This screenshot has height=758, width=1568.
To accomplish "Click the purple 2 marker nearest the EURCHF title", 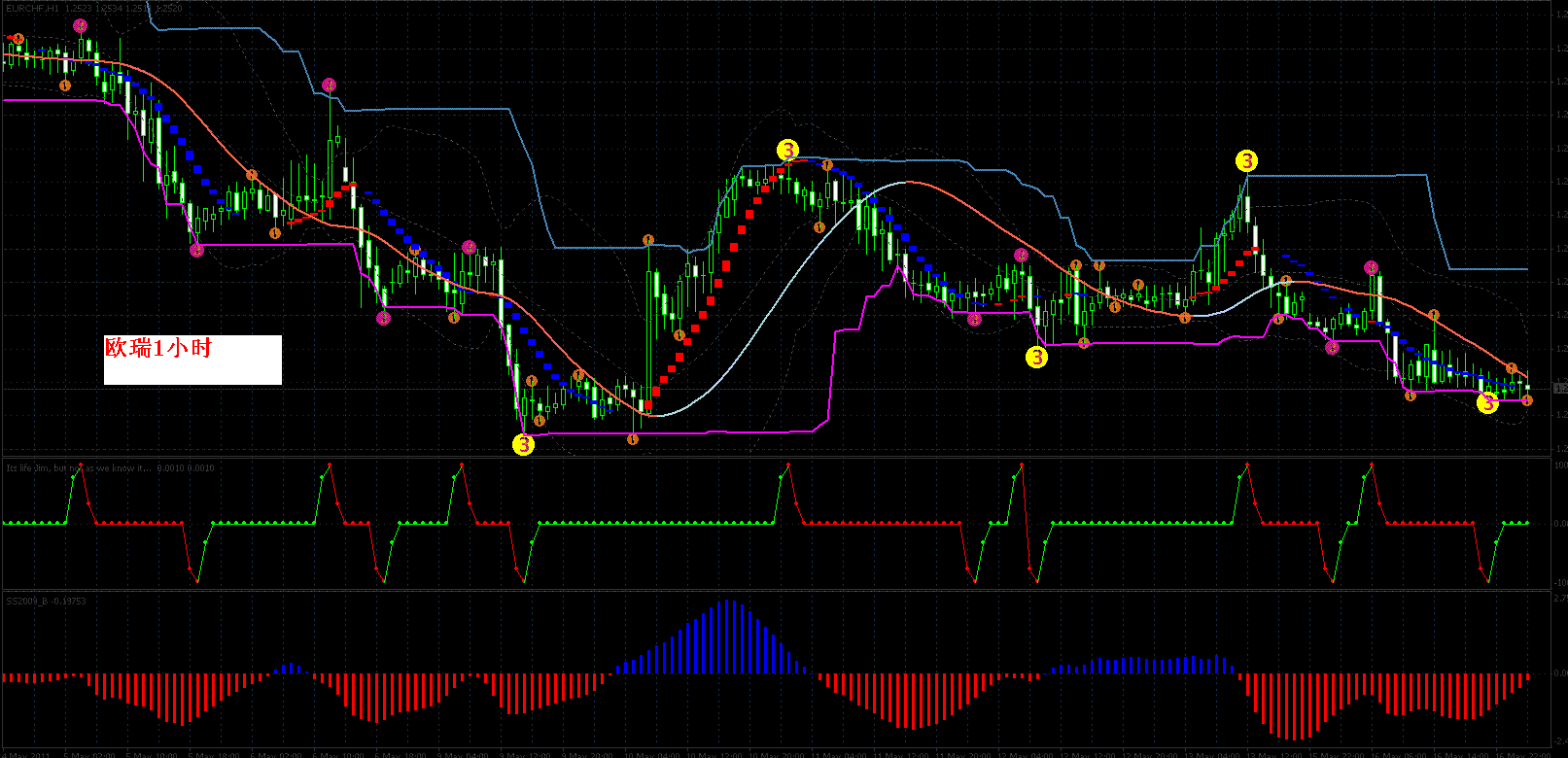I will [80, 26].
